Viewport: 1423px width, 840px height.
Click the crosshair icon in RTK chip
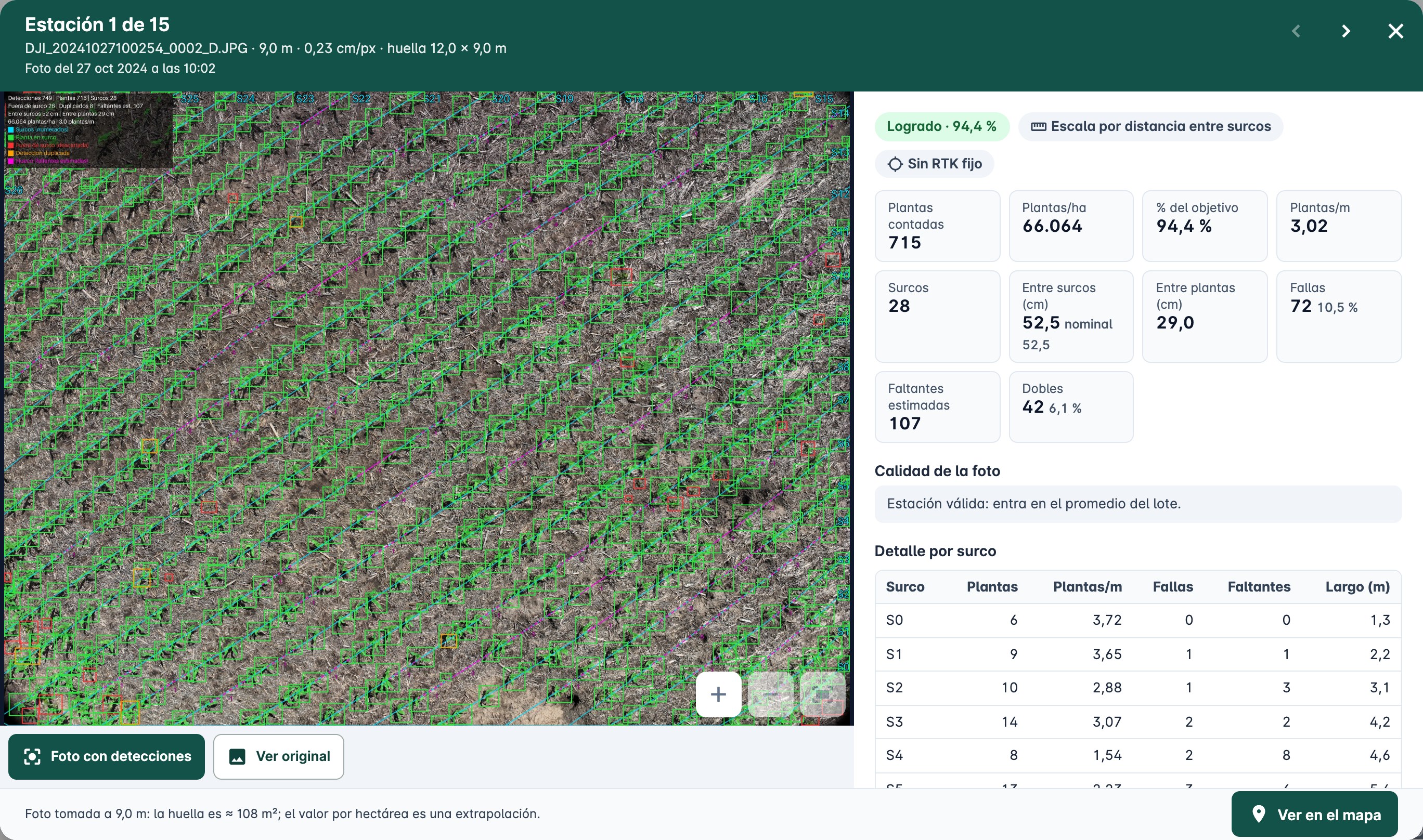(x=895, y=164)
